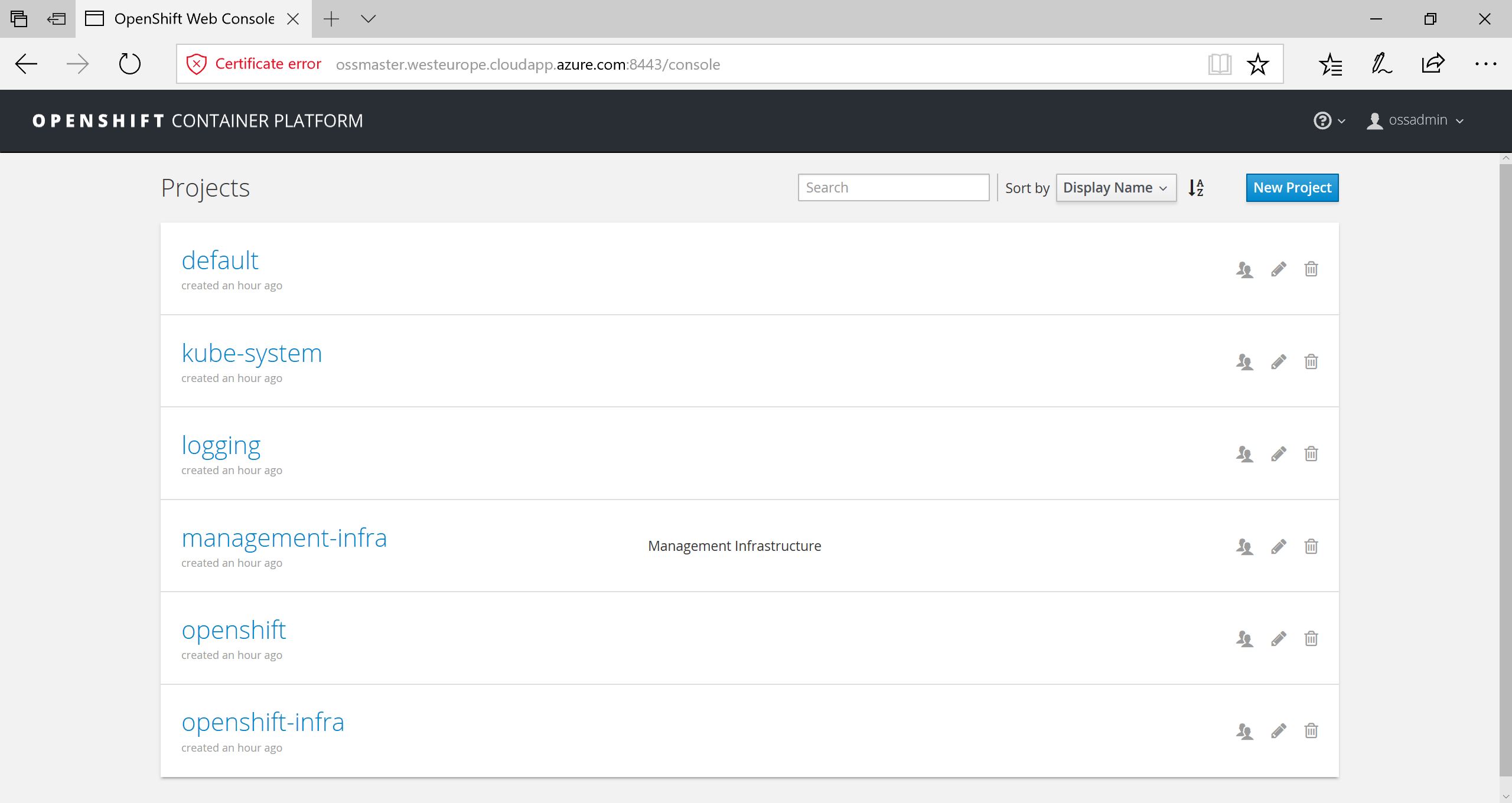
Task: Open the Sort by Display Name dropdown
Action: coord(1116,188)
